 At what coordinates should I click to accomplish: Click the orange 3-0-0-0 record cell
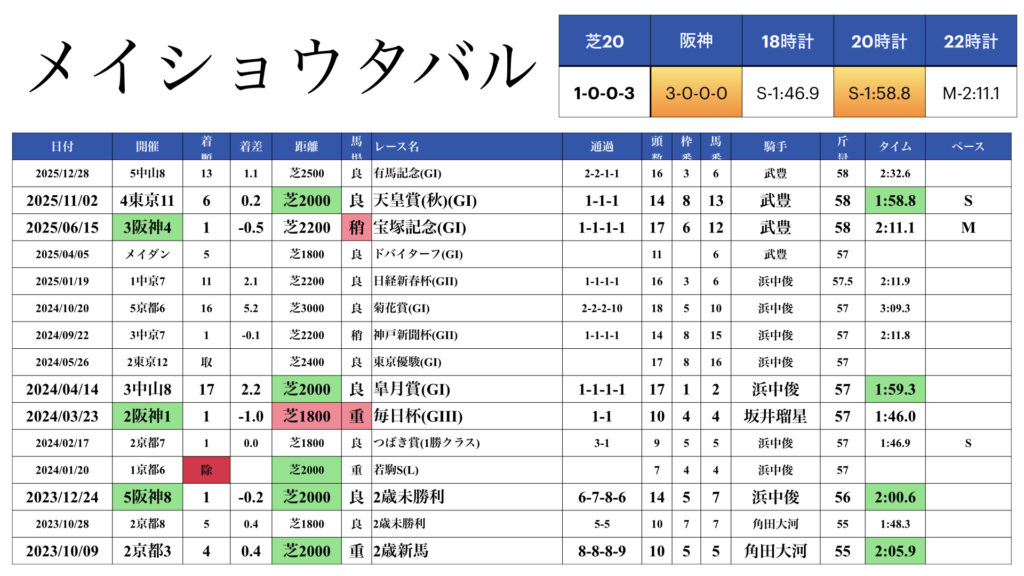(x=695, y=93)
